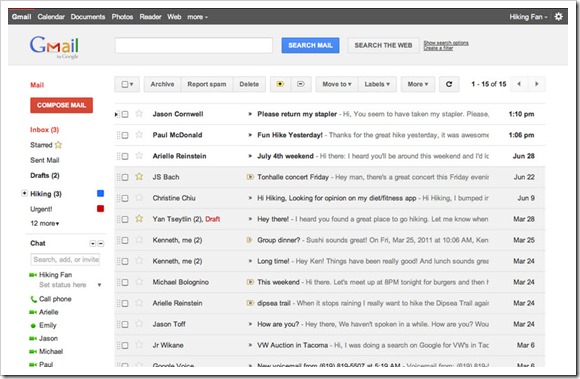Open the select-all checkbox dropdown

tap(127, 84)
